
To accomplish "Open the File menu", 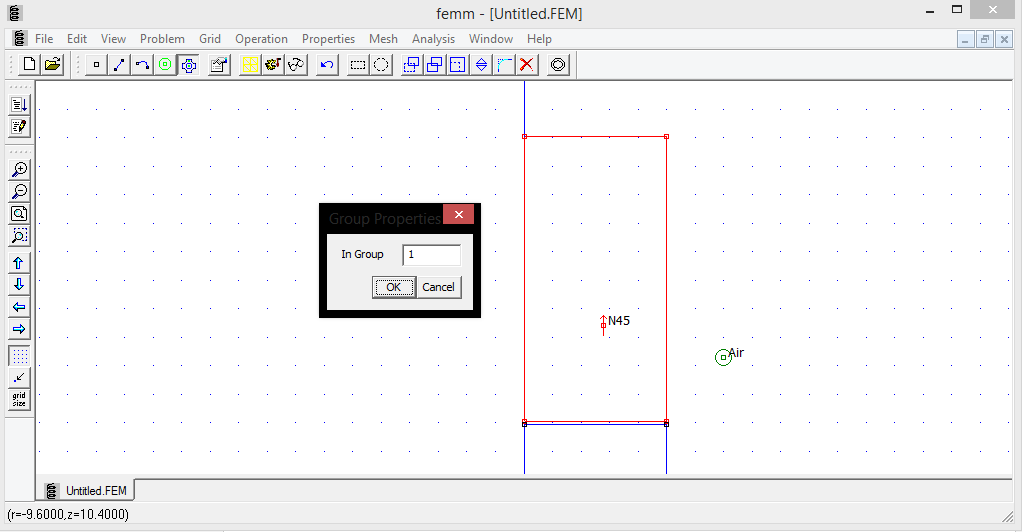I will click(44, 39).
